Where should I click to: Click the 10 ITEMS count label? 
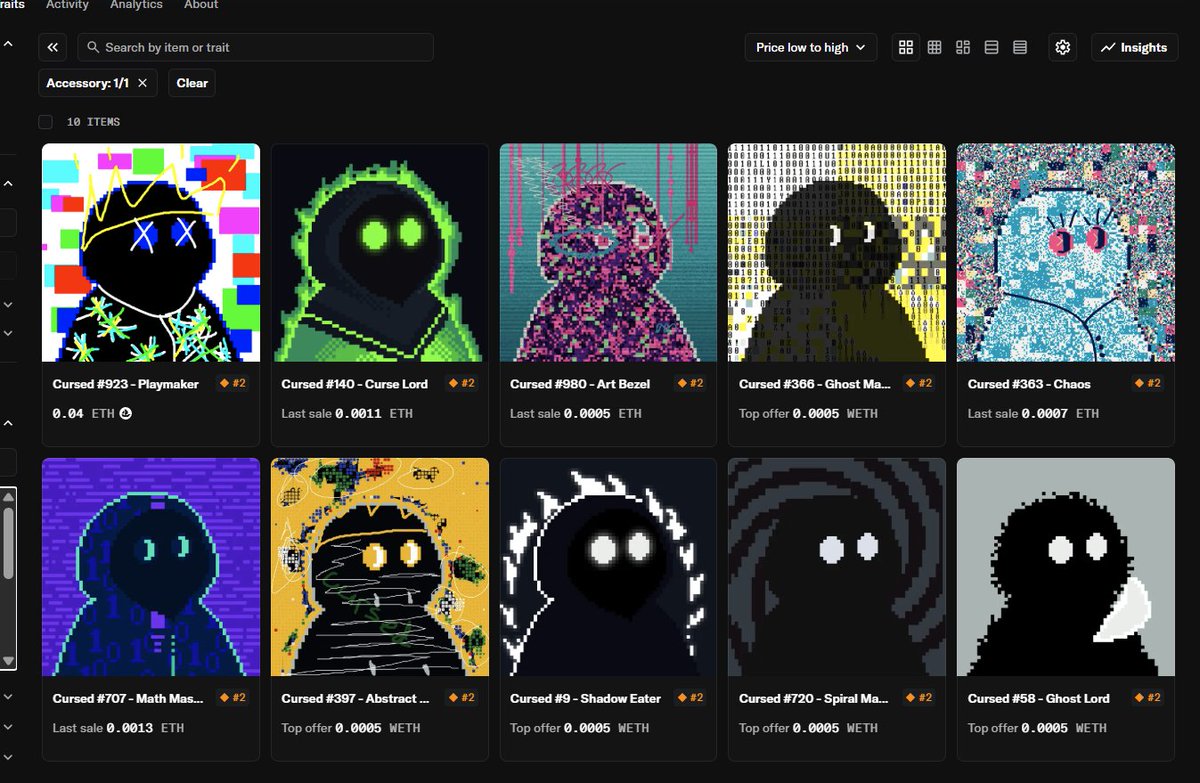click(x=93, y=122)
